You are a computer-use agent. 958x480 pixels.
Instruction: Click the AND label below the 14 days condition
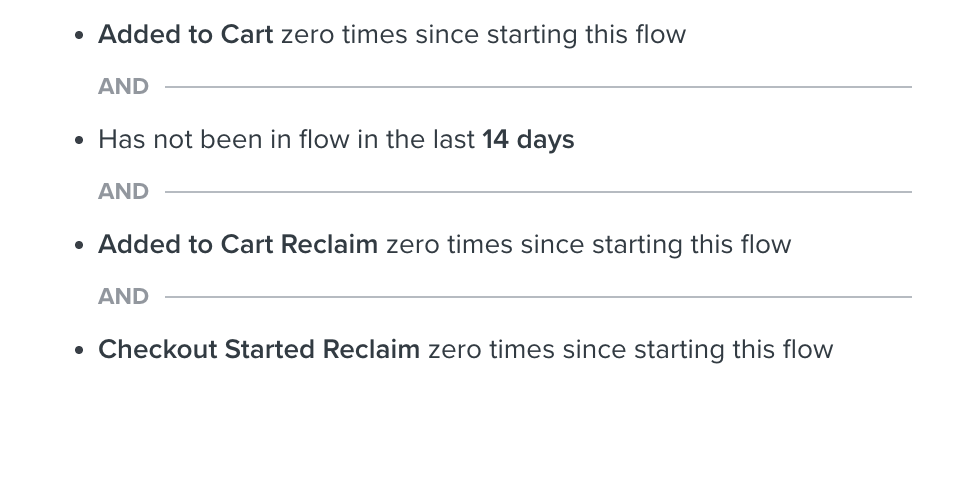[x=123, y=192]
